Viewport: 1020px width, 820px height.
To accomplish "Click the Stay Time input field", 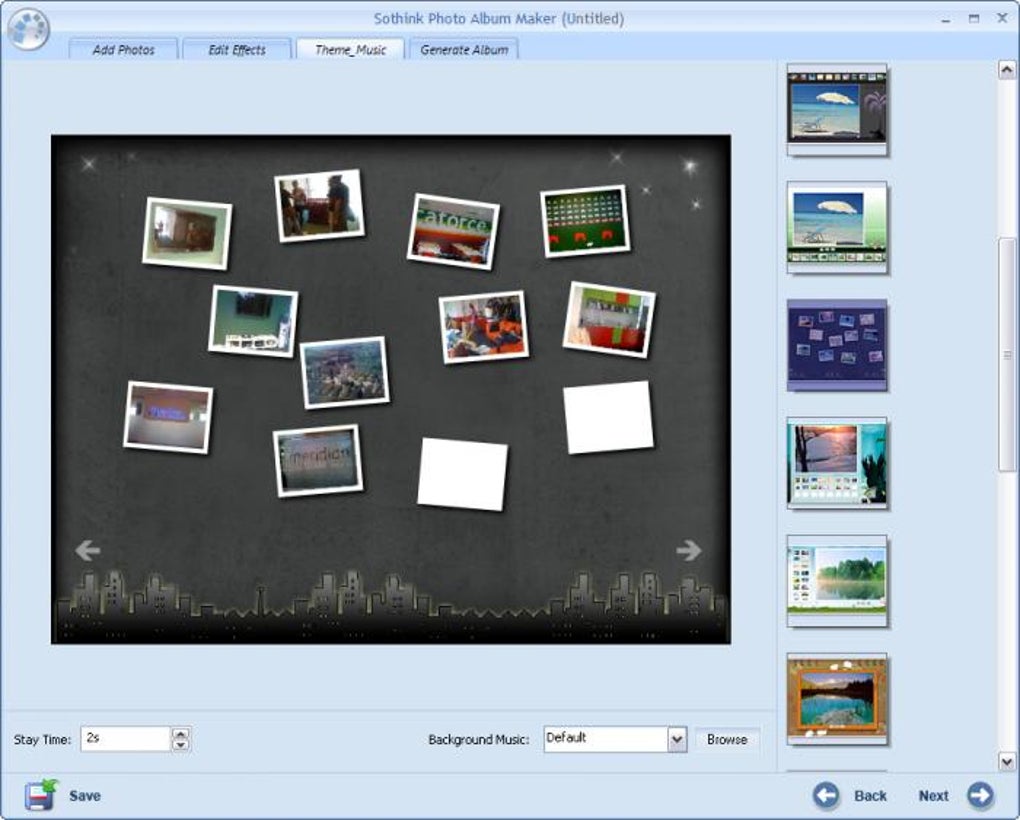I will pyautogui.click(x=126, y=739).
